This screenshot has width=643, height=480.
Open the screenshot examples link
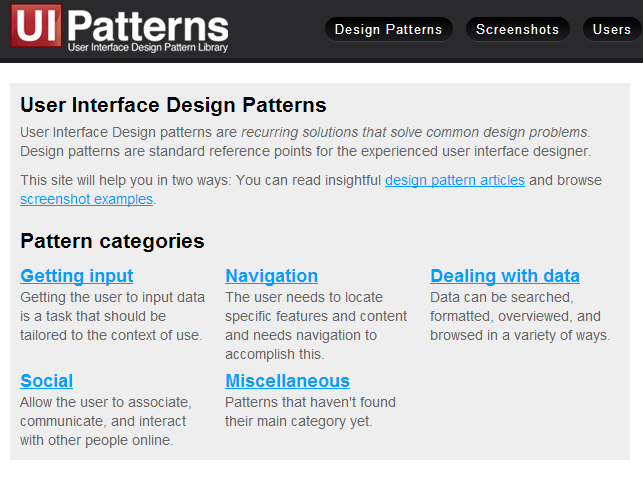coord(87,199)
